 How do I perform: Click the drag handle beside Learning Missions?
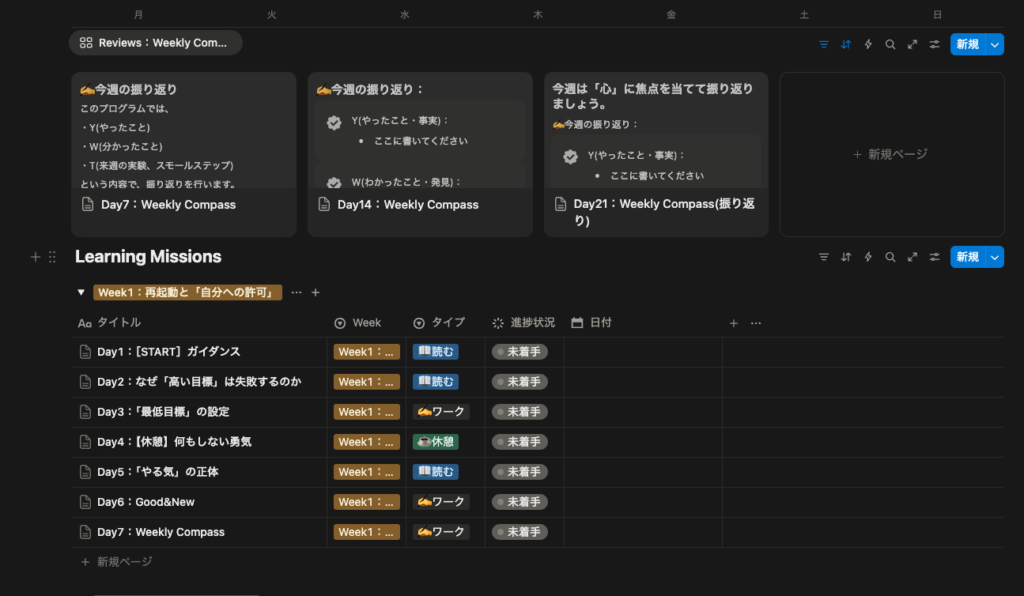[x=51, y=257]
